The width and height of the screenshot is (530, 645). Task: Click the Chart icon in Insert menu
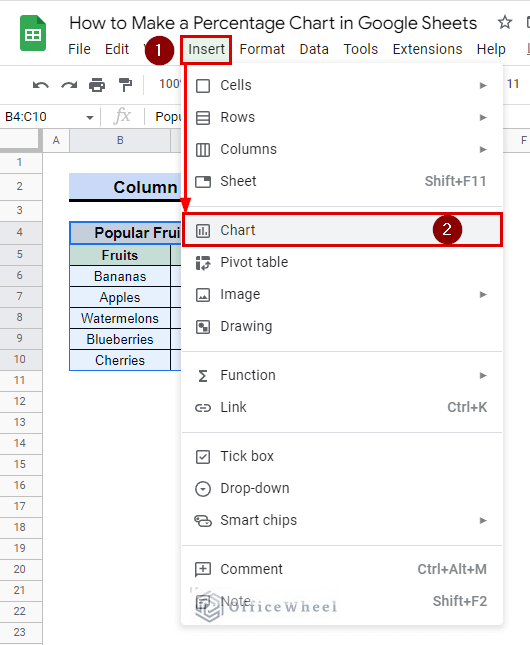[x=203, y=231]
